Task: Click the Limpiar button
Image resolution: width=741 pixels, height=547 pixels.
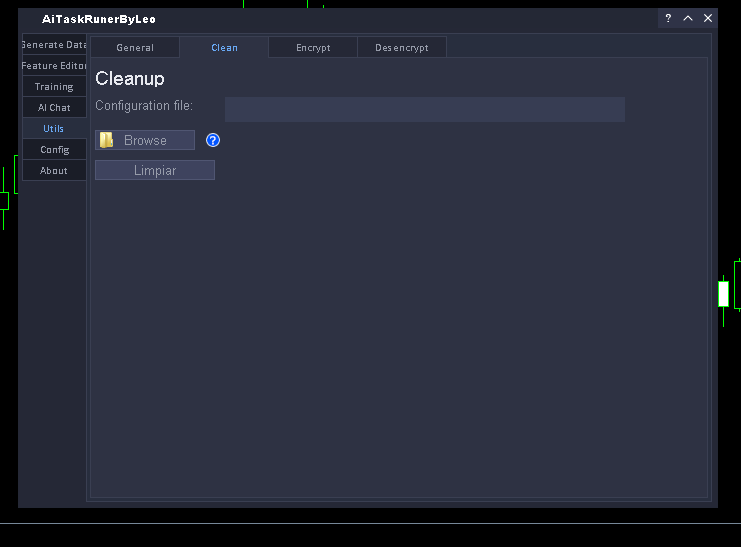Action: point(155,170)
